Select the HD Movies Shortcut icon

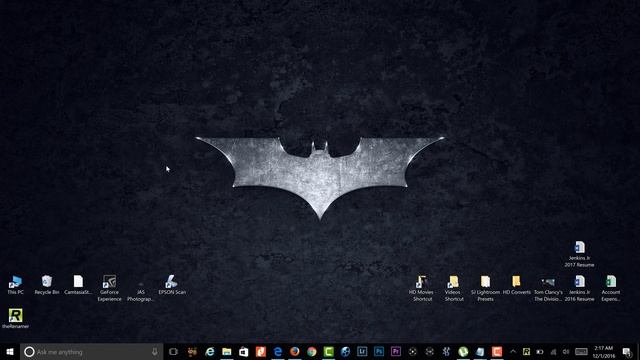(422, 288)
